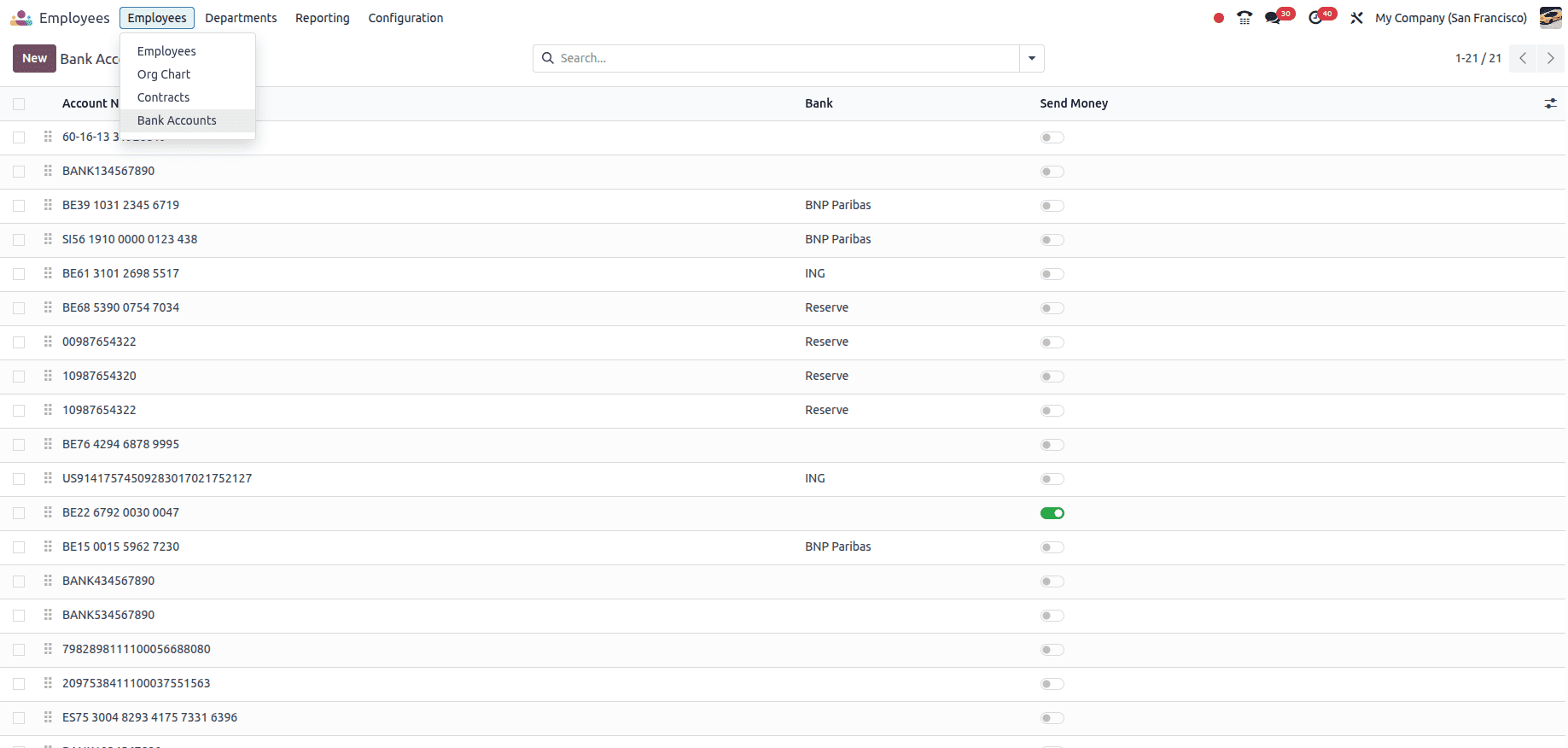Enable Send Money for 00987654322
This screenshot has width=1568, height=748.
click(x=1052, y=342)
